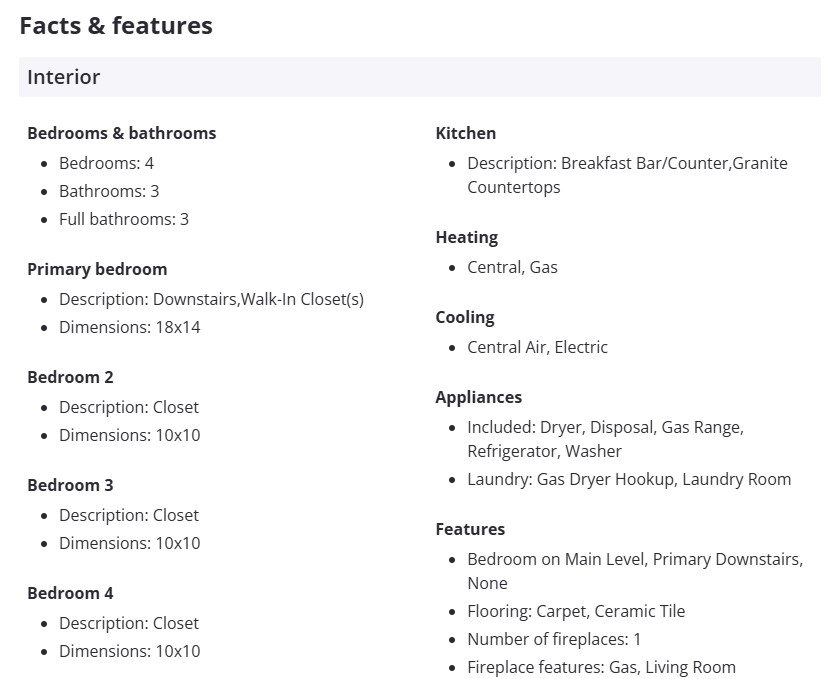825x679 pixels.
Task: Select the Number of fireplaces: 1 entry
Action: (x=554, y=639)
